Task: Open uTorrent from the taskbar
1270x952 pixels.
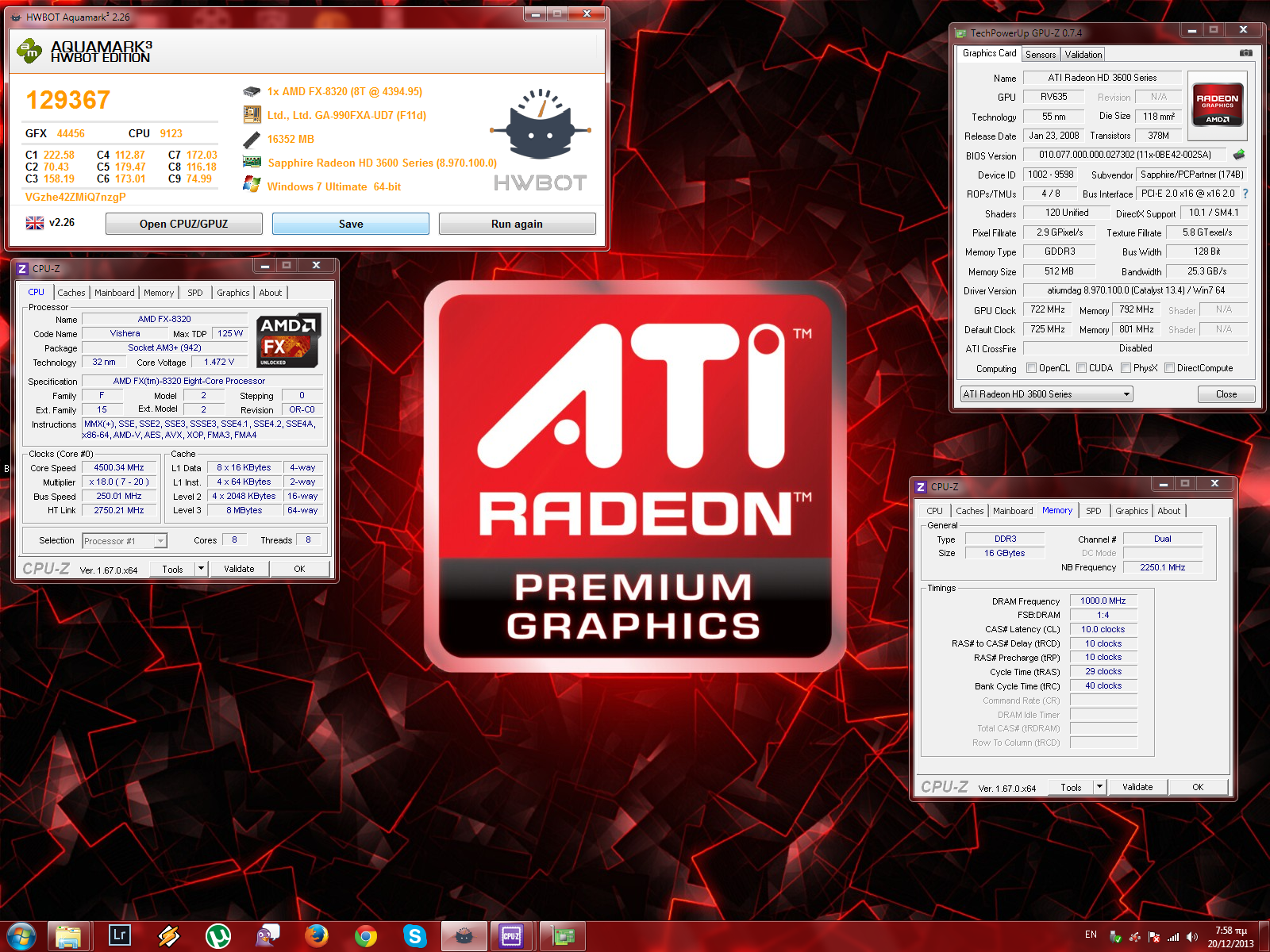Action: [217, 937]
